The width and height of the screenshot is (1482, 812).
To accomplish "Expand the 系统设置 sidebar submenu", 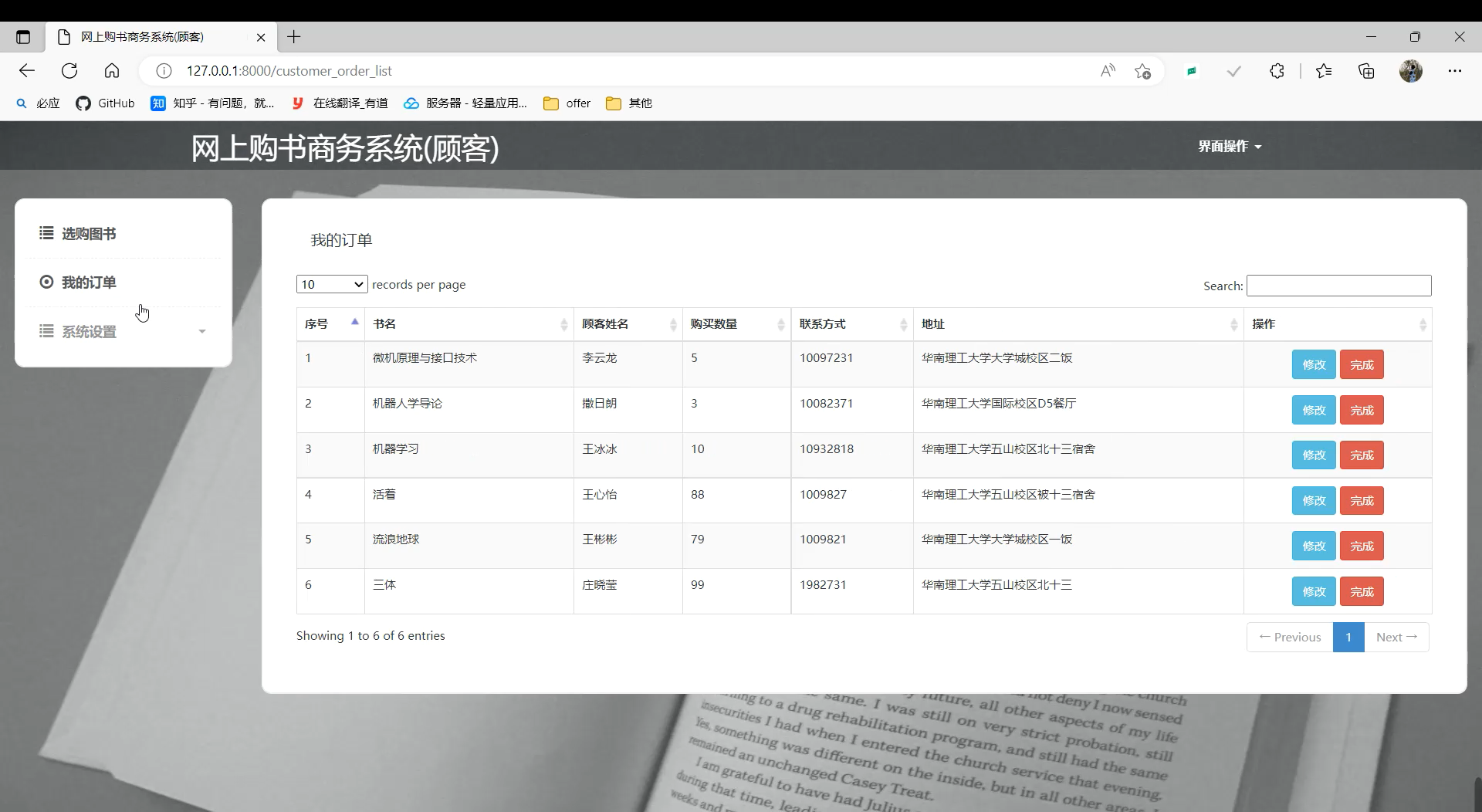I will 123,332.
